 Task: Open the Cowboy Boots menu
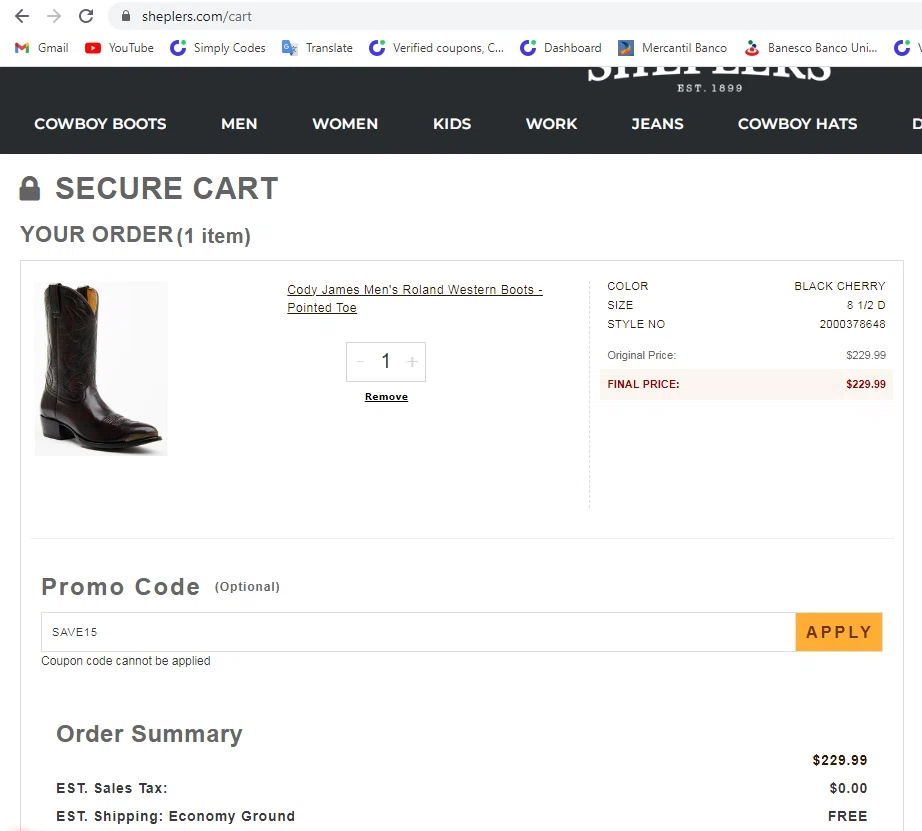click(100, 124)
